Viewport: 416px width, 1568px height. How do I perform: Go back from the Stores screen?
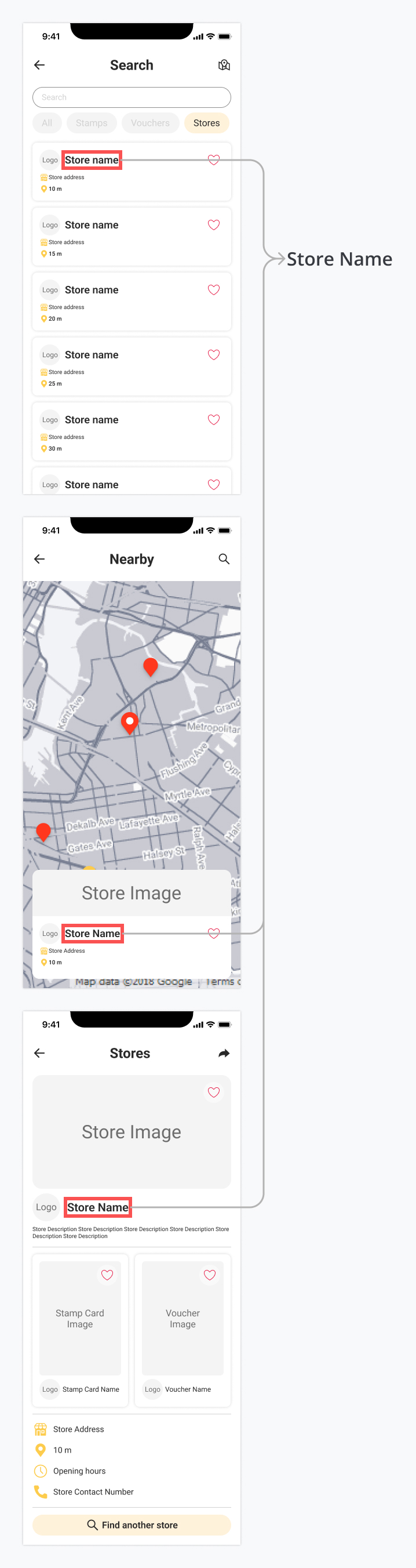point(39,1053)
